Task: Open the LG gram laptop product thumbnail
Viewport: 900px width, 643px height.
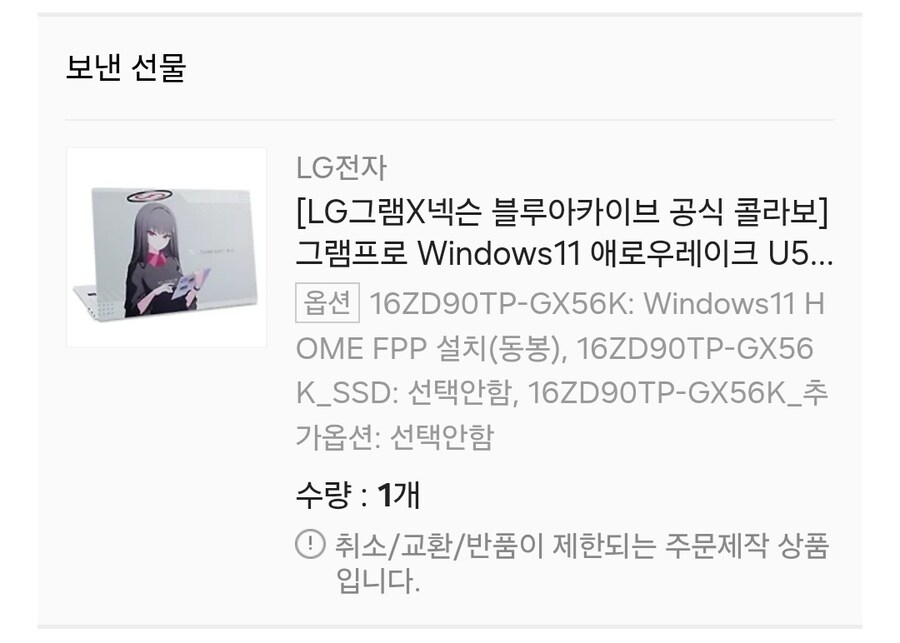Action: pos(166,247)
